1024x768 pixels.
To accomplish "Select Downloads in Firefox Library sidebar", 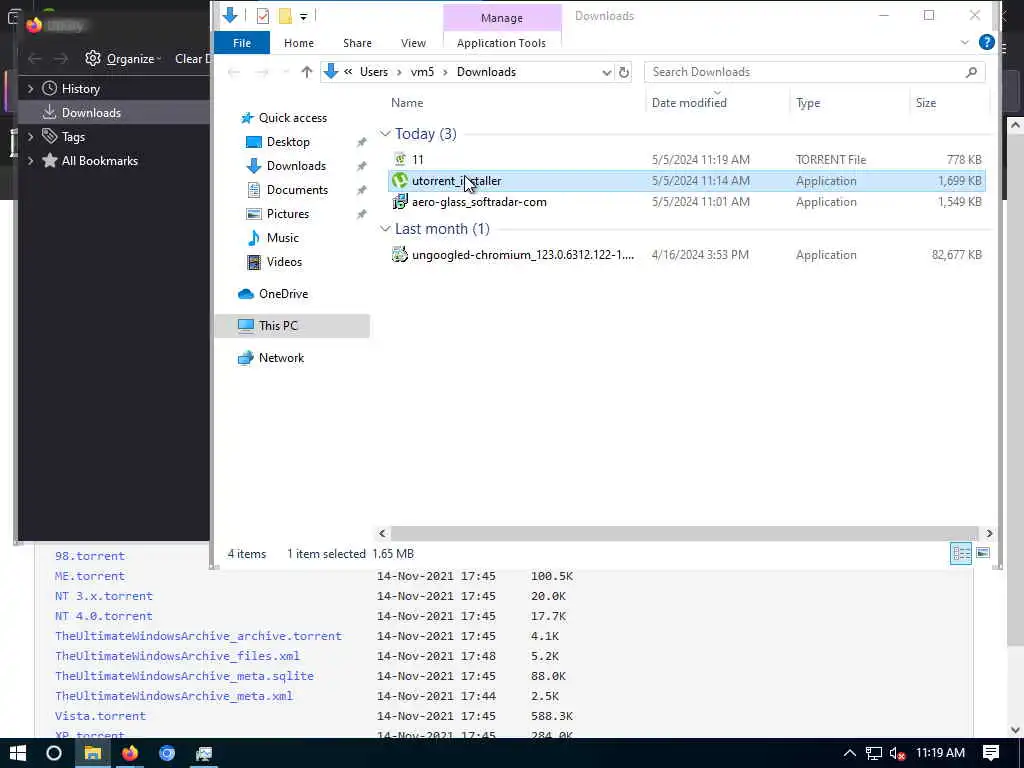I will (91, 112).
